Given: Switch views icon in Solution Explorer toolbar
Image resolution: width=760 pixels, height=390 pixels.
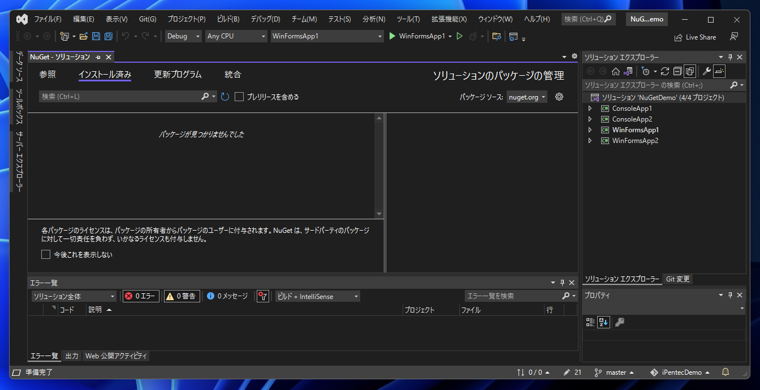Looking at the screenshot, I should click(x=628, y=72).
